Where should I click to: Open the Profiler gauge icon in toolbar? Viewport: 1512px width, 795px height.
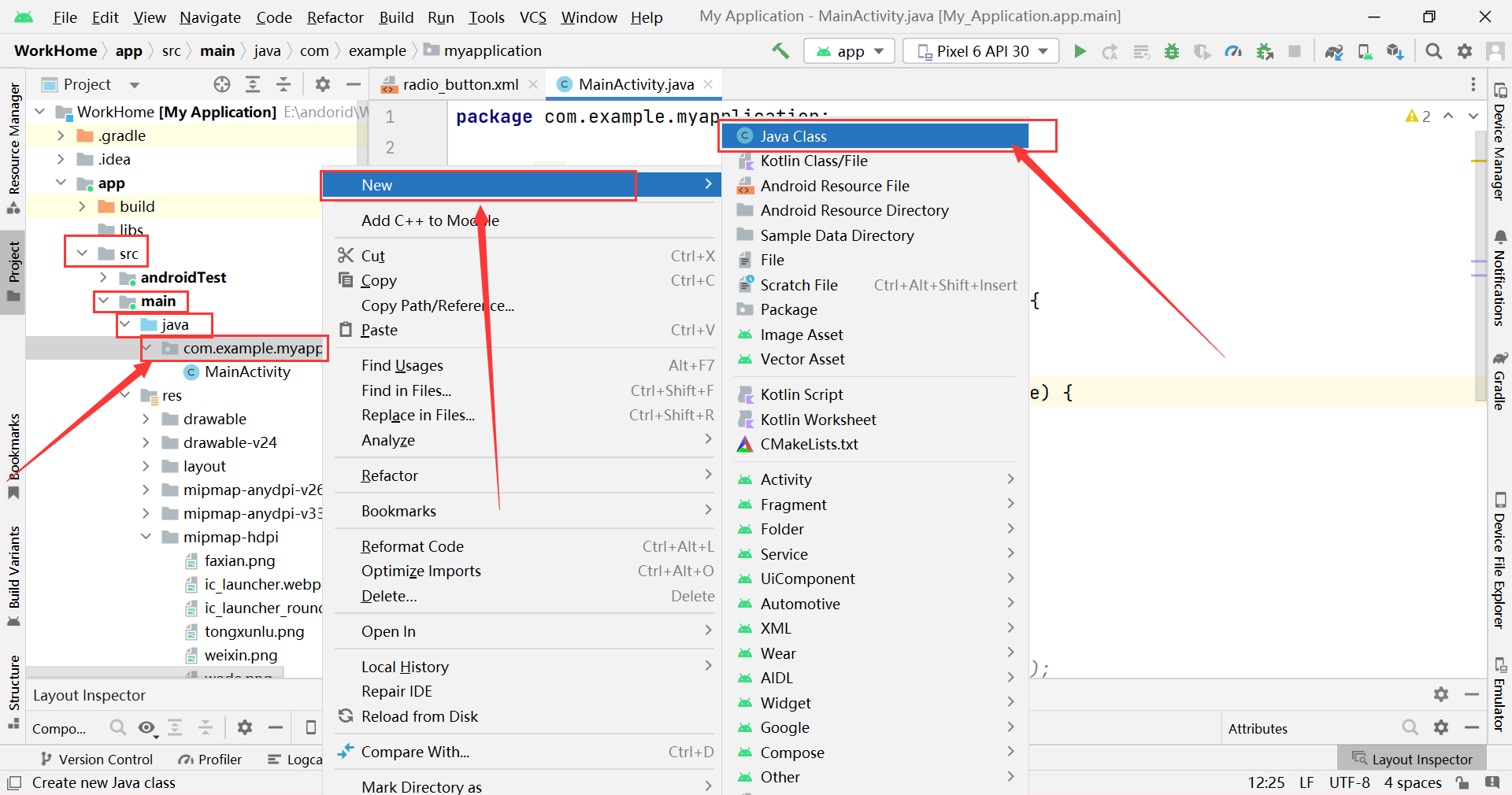1233,51
